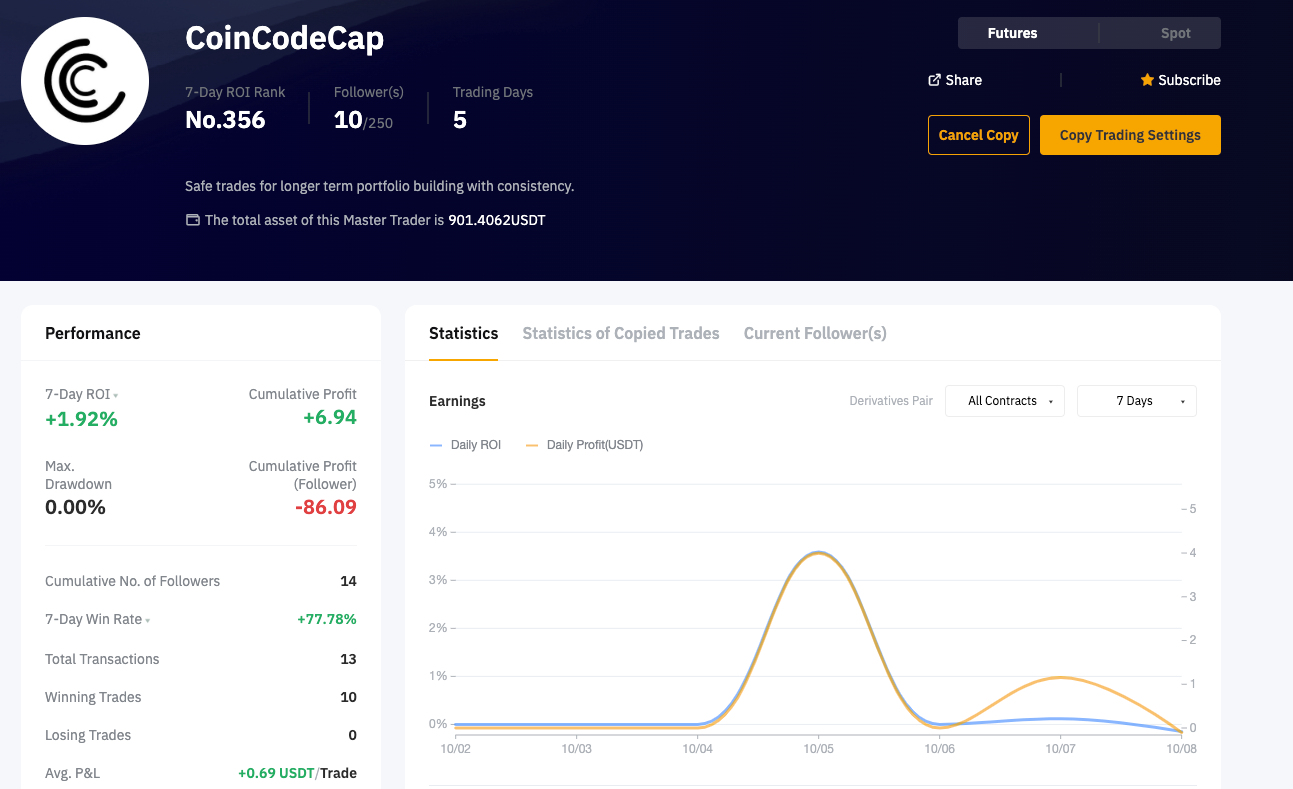
Task: Click the +0.69 USDT/Trade value
Action: (297, 773)
